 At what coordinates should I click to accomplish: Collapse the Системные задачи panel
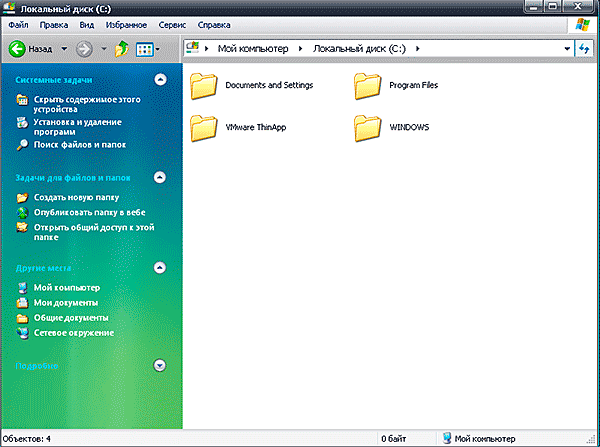[x=159, y=80]
